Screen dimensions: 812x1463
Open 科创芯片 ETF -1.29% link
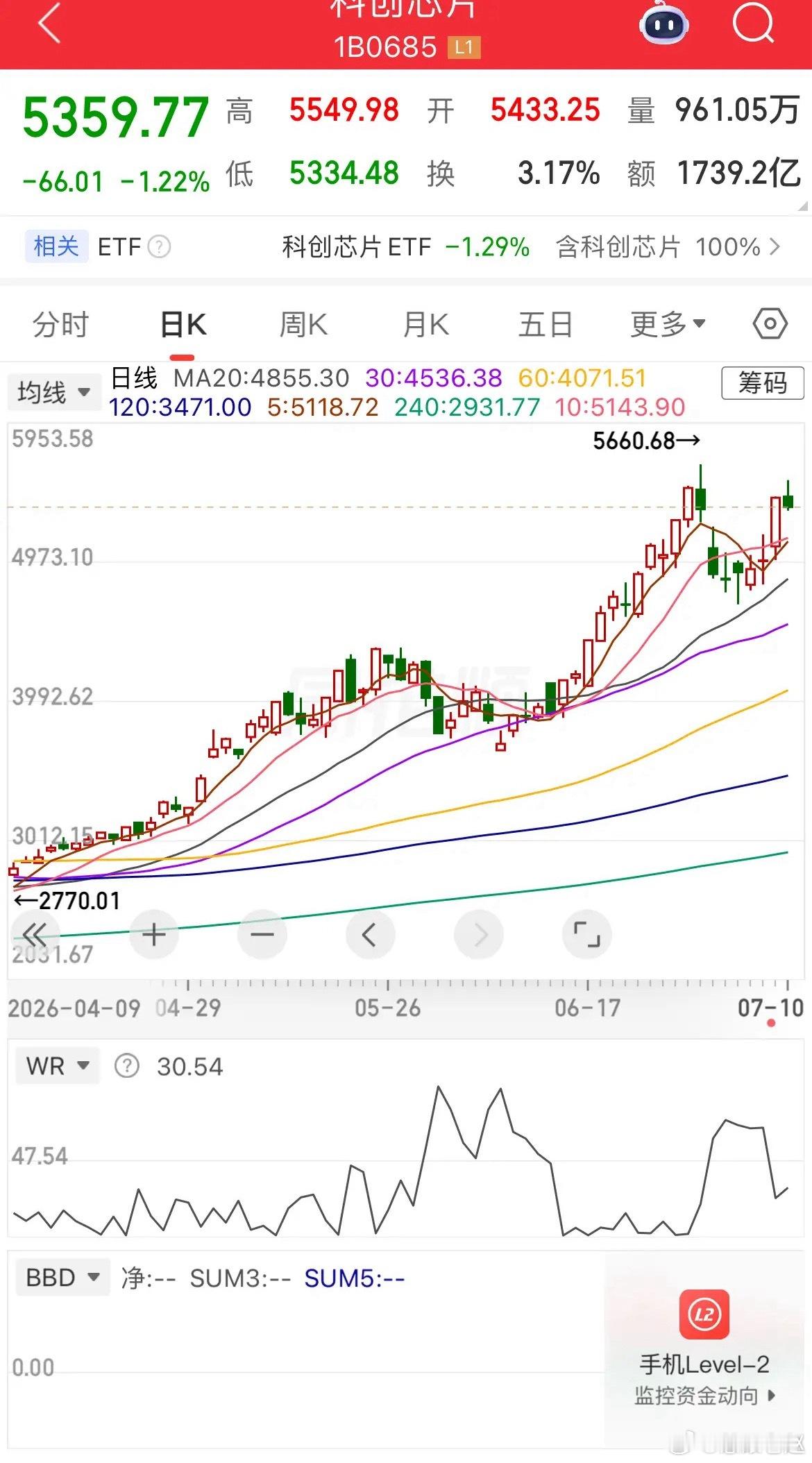pos(405,246)
